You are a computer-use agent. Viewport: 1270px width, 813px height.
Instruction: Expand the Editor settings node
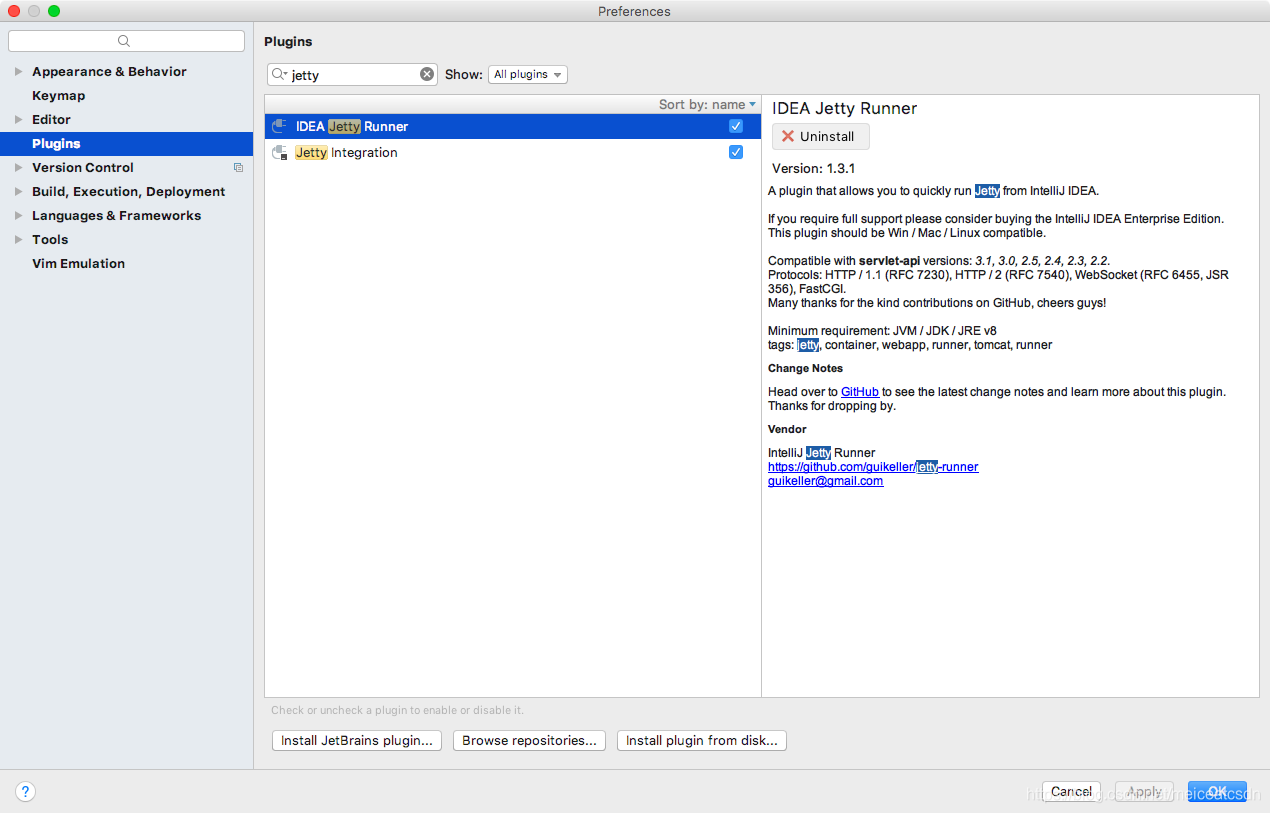(x=18, y=120)
